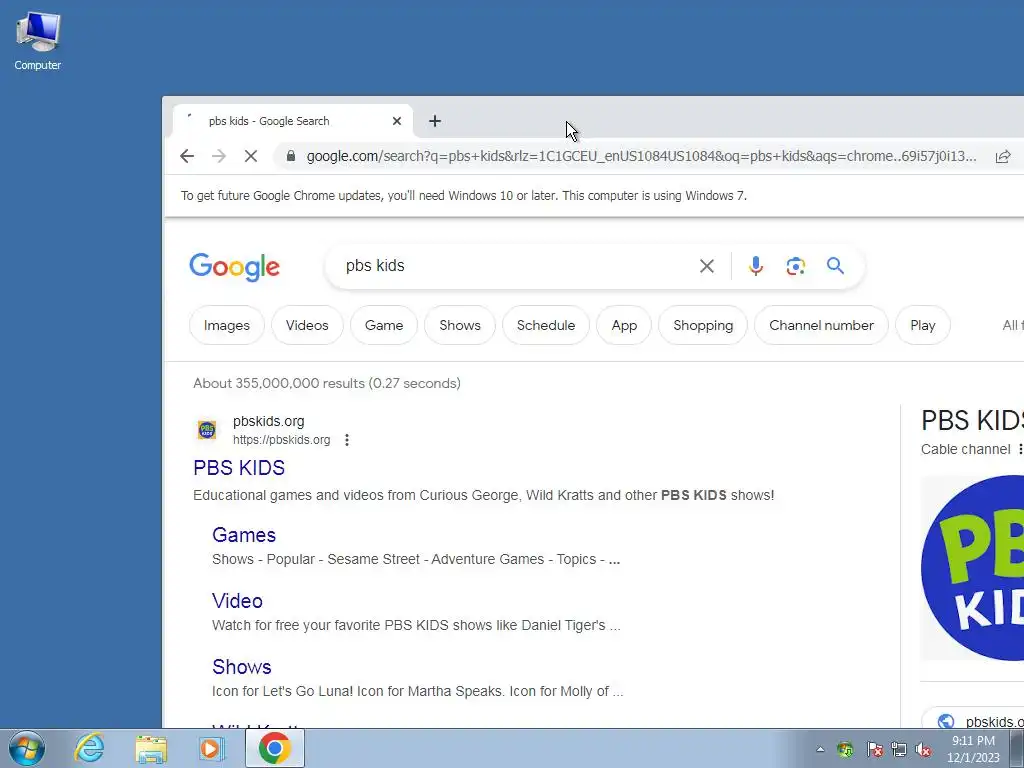Click the Windows 10 update notice text
This screenshot has width=1024, height=768.
(464, 195)
